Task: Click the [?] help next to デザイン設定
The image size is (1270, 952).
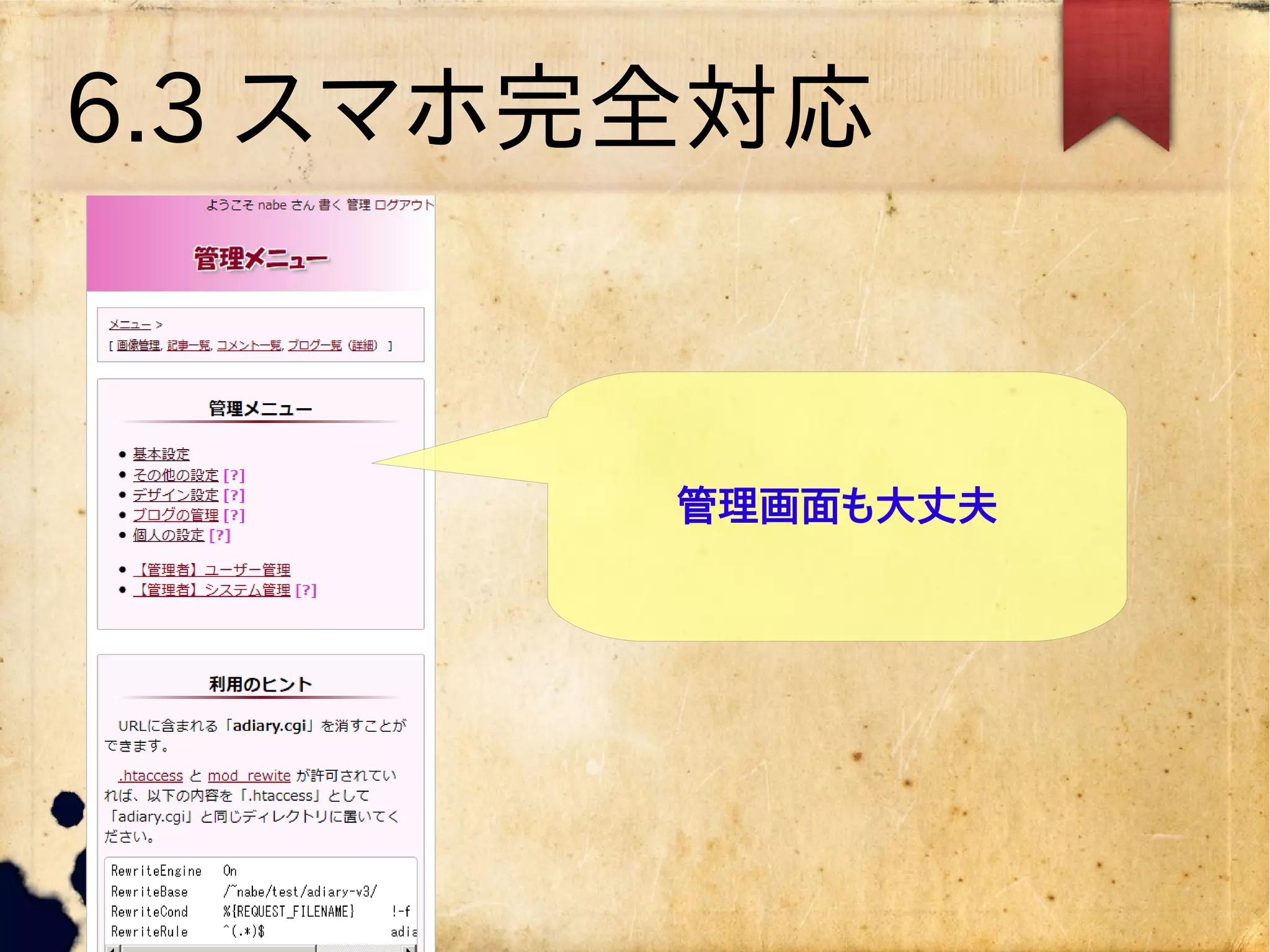Action: pyautogui.click(x=234, y=495)
